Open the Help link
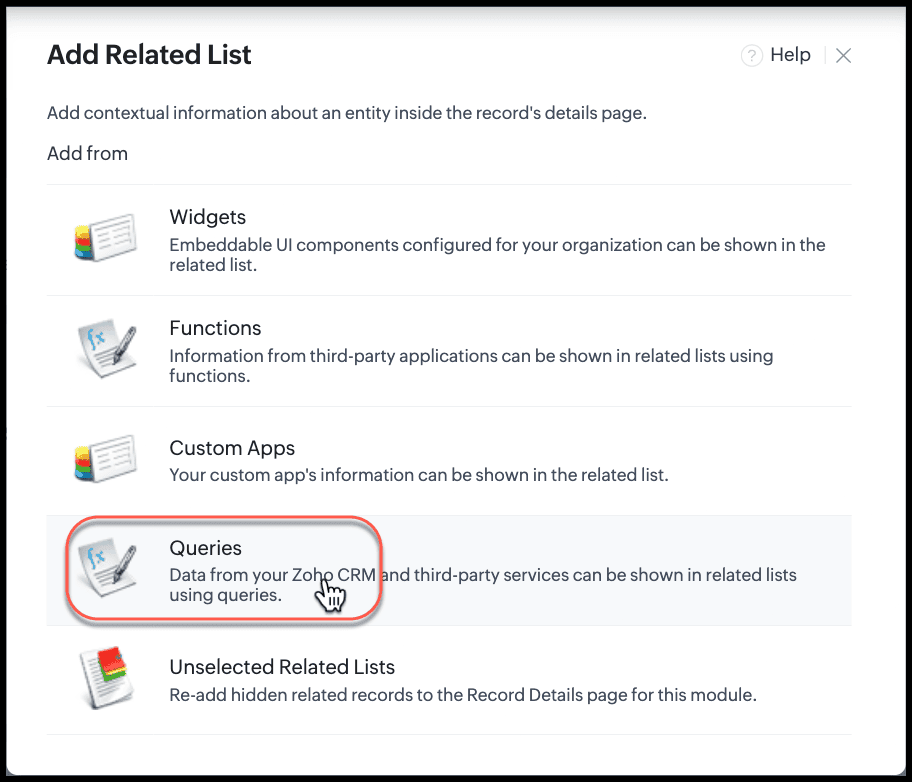Screen dimensions: 912x782 [790, 55]
